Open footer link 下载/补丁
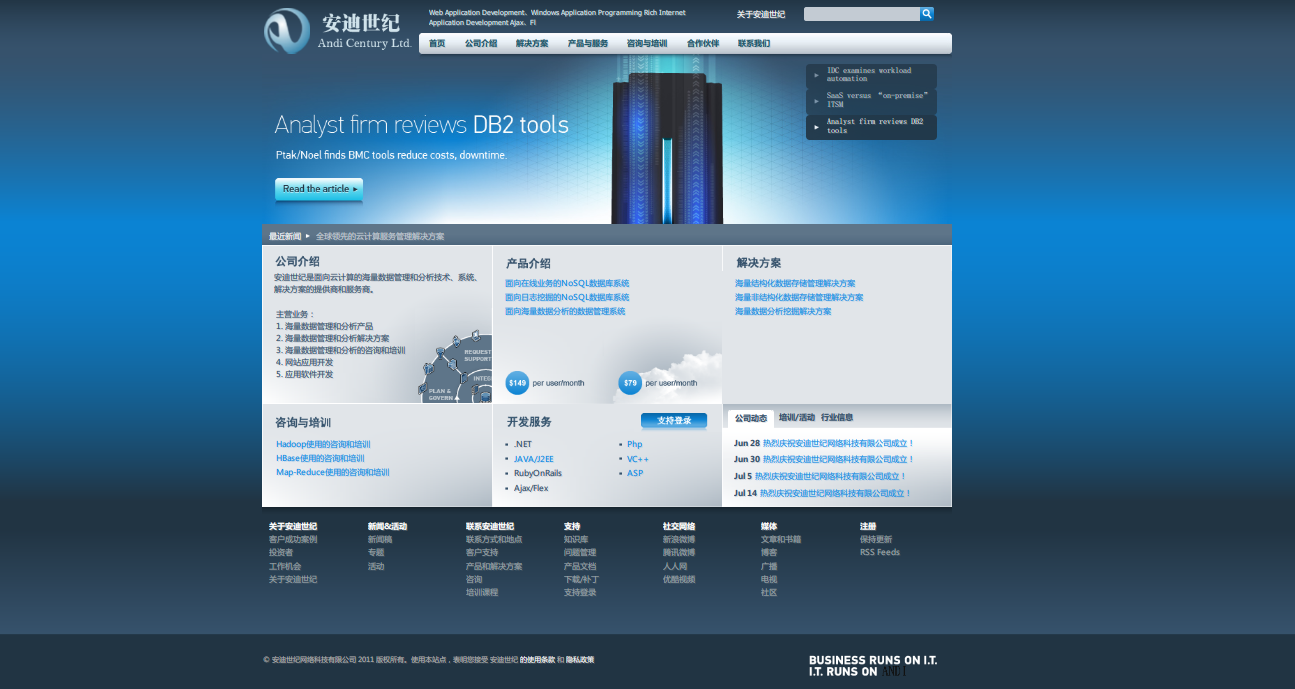Screen dimensions: 1295x689 point(582,579)
